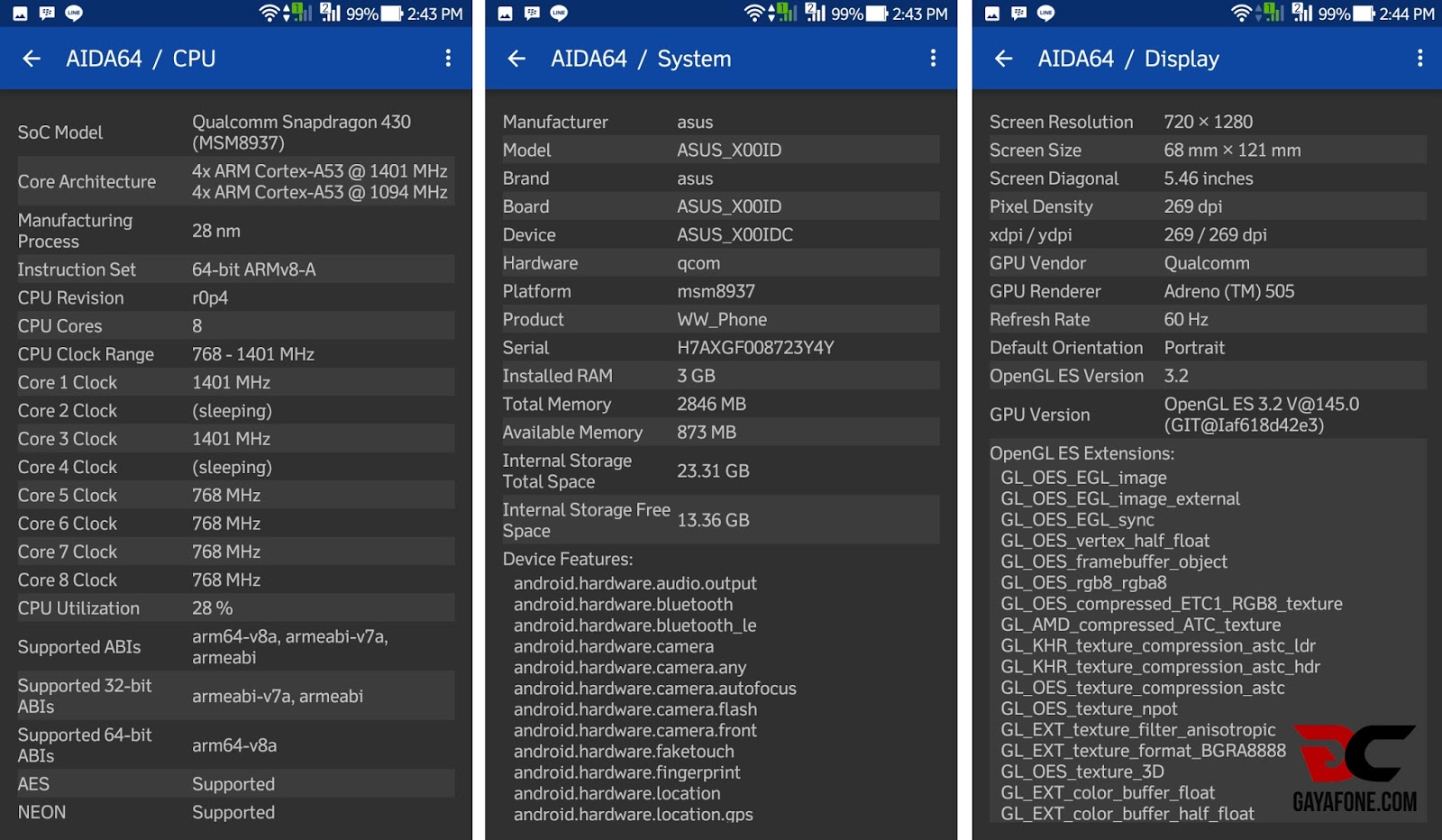The height and width of the screenshot is (840, 1442).
Task: Tap the 'Core Architecture' label
Action: pos(87,181)
